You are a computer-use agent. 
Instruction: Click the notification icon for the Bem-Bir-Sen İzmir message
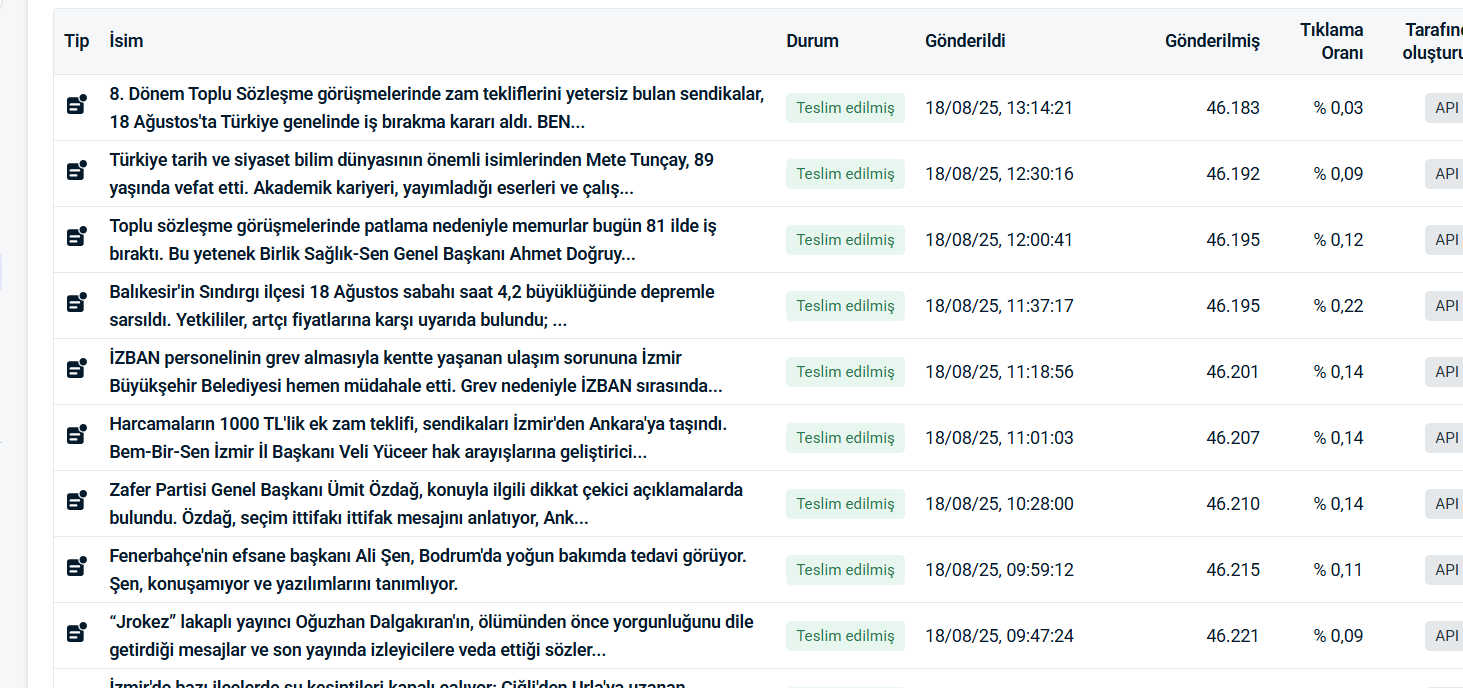[x=76, y=437]
